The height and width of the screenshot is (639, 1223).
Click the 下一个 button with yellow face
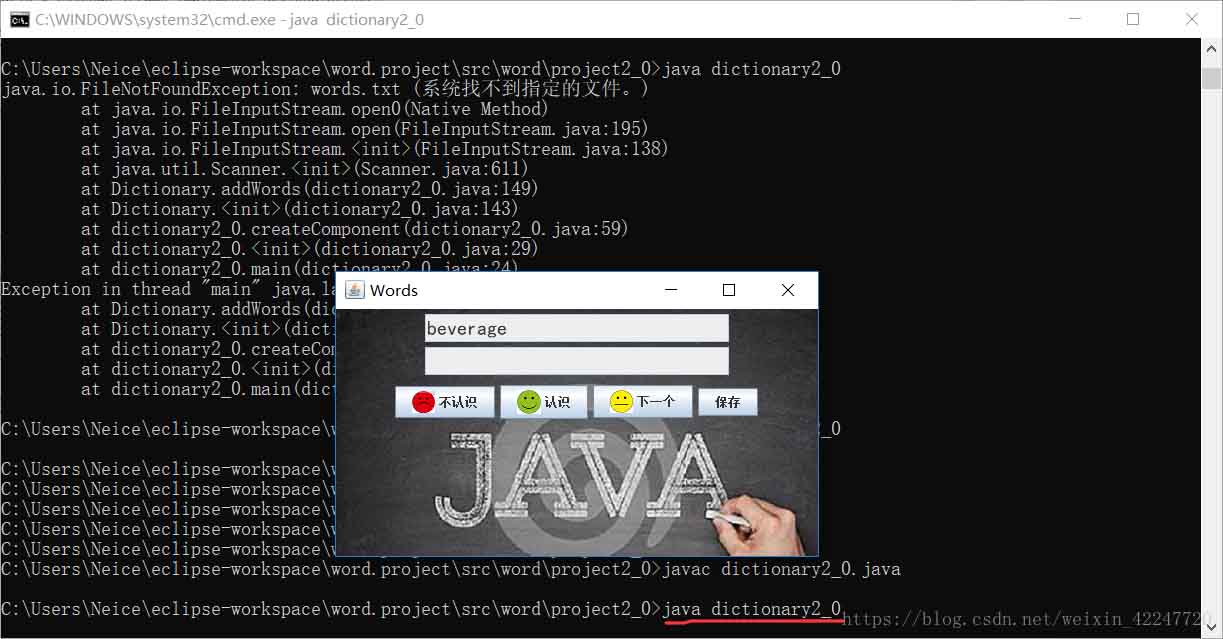point(643,402)
